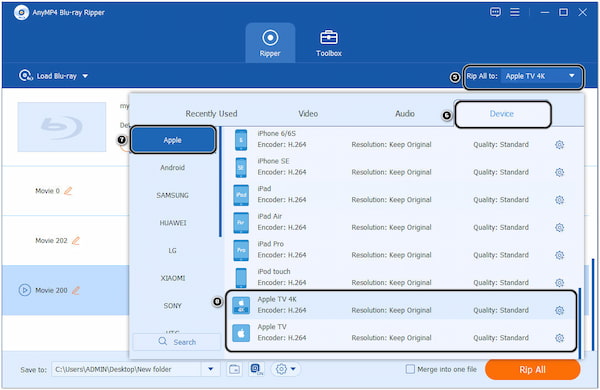Open settings gear for iPod touch
The height and width of the screenshot is (390, 600).
click(559, 282)
